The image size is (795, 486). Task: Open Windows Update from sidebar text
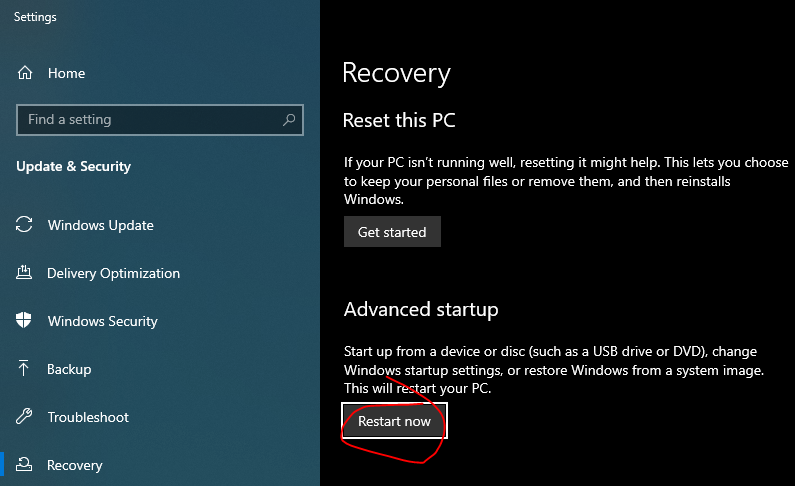click(x=100, y=225)
